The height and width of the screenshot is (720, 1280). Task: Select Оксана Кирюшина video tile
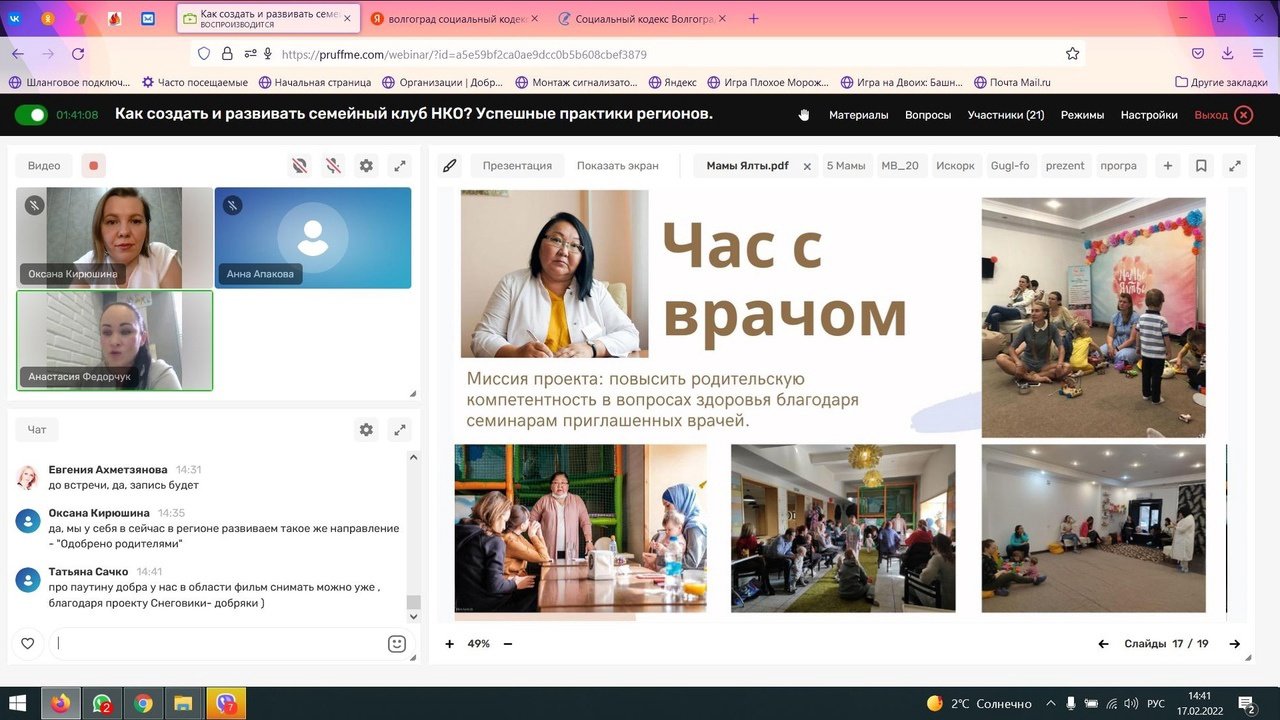[x=114, y=238]
